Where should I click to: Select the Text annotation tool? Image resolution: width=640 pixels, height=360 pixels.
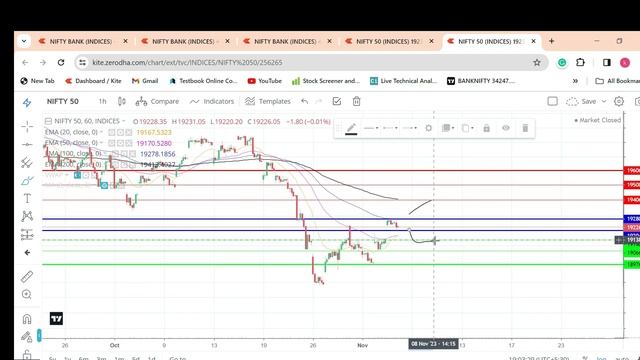(27, 198)
